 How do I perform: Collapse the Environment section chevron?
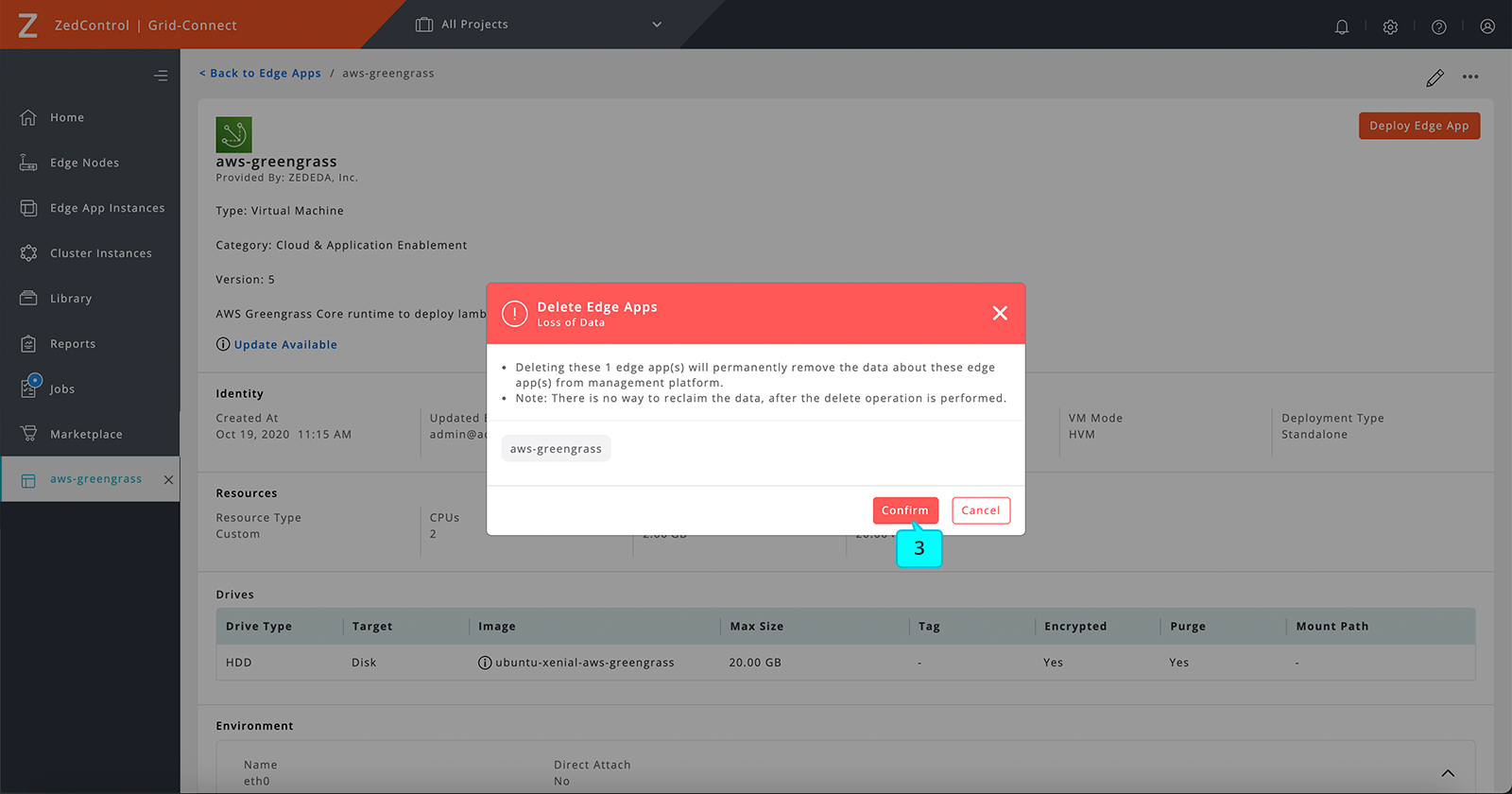(1448, 773)
